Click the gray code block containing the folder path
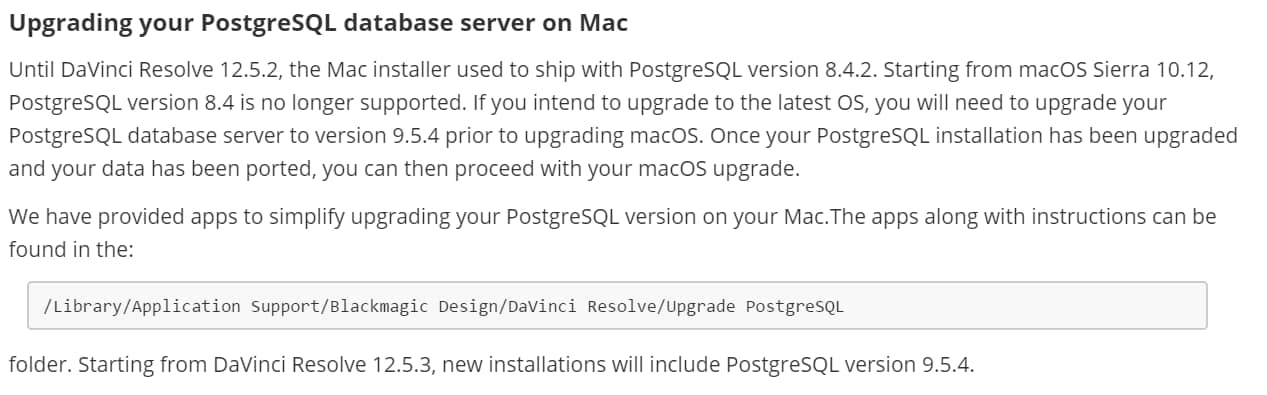The image size is (1267, 395). (x=617, y=306)
